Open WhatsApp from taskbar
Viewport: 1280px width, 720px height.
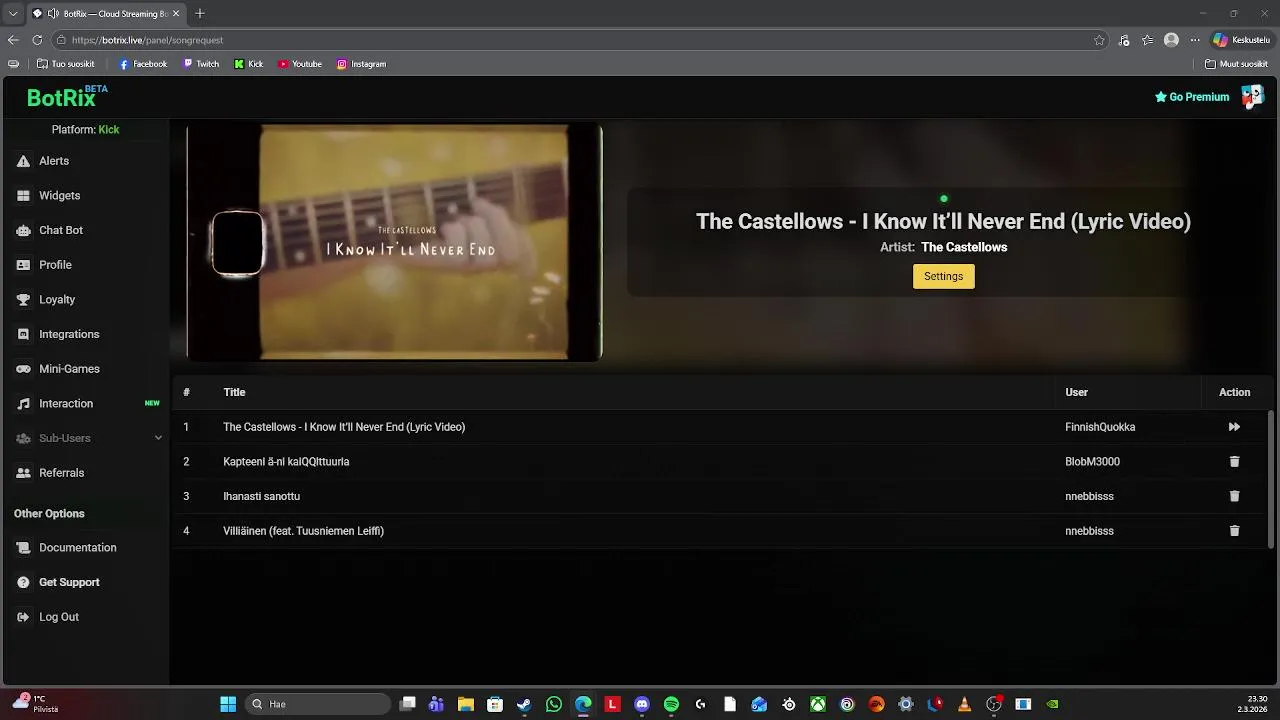pyautogui.click(x=554, y=704)
